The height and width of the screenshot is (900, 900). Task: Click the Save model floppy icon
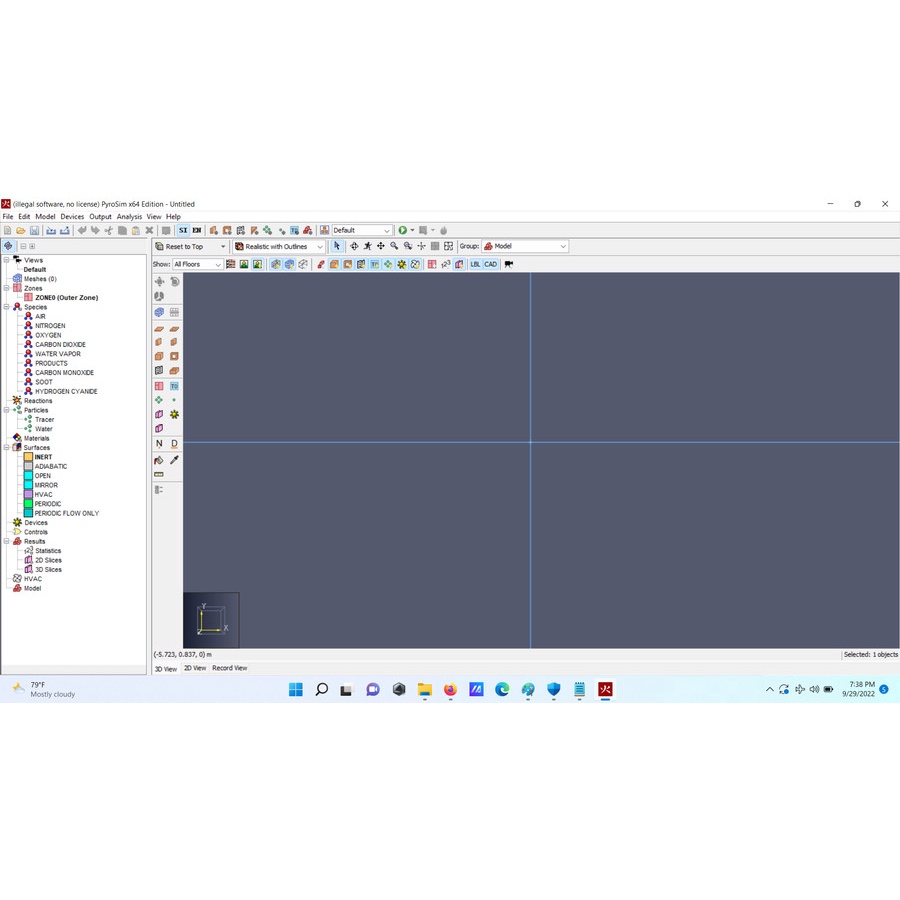click(x=34, y=231)
